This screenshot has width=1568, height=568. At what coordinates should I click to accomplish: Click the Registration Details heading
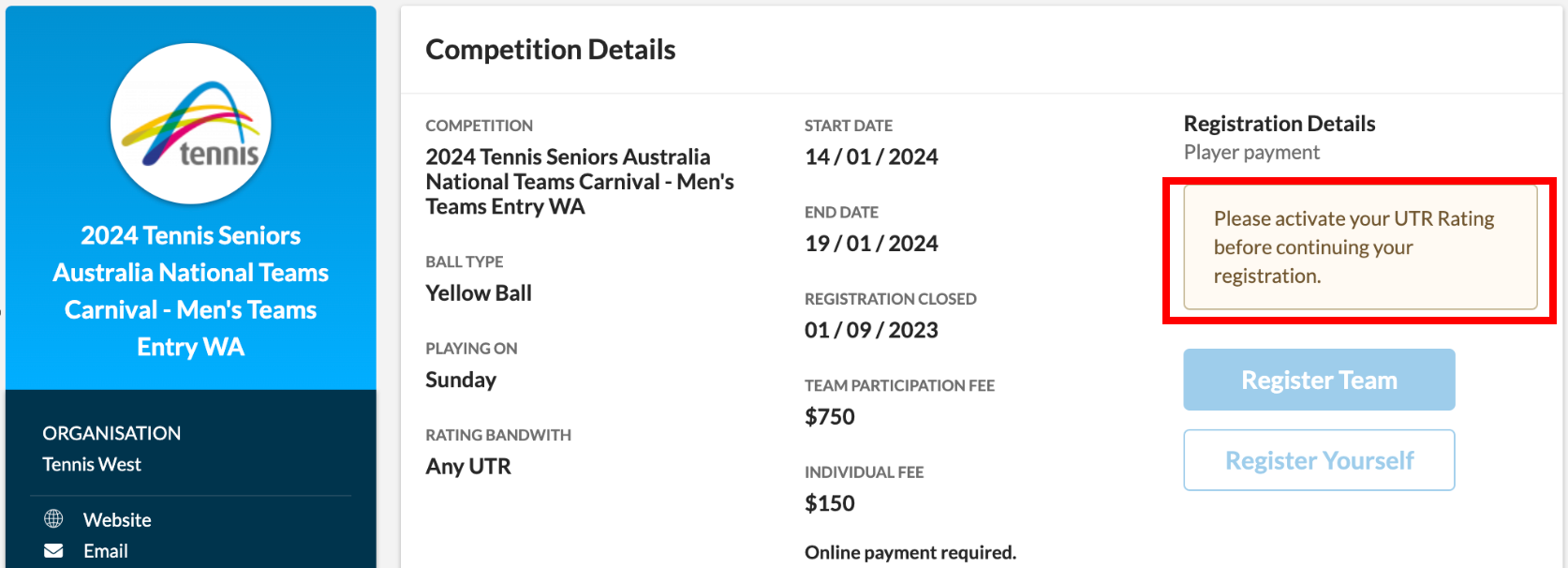tap(1280, 124)
